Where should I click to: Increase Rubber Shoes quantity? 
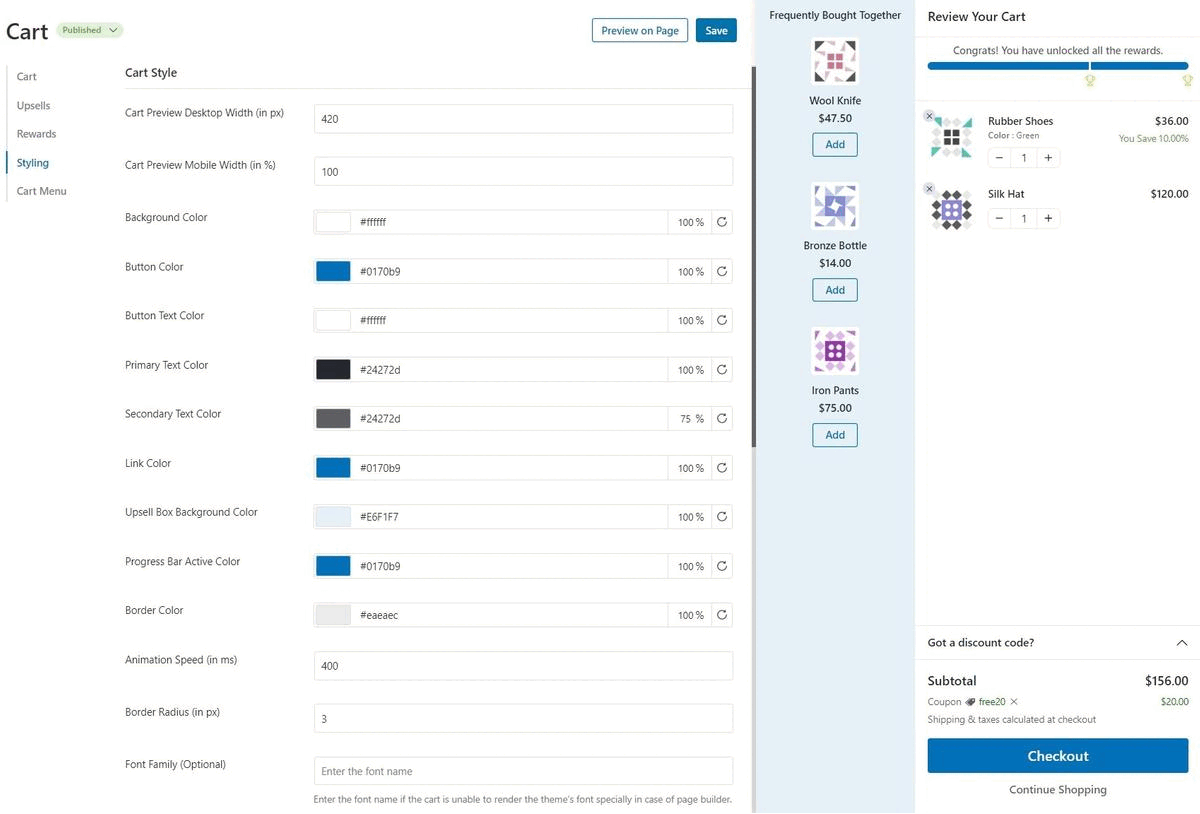(x=1048, y=158)
